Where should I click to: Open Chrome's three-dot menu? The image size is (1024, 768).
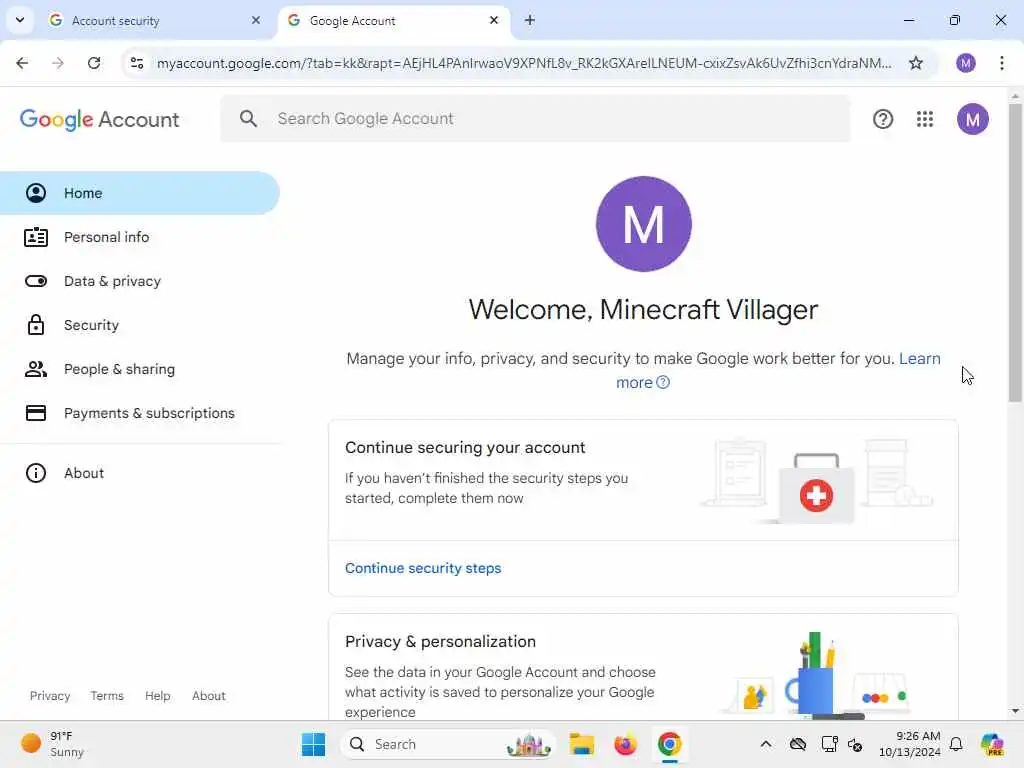coord(1001,63)
